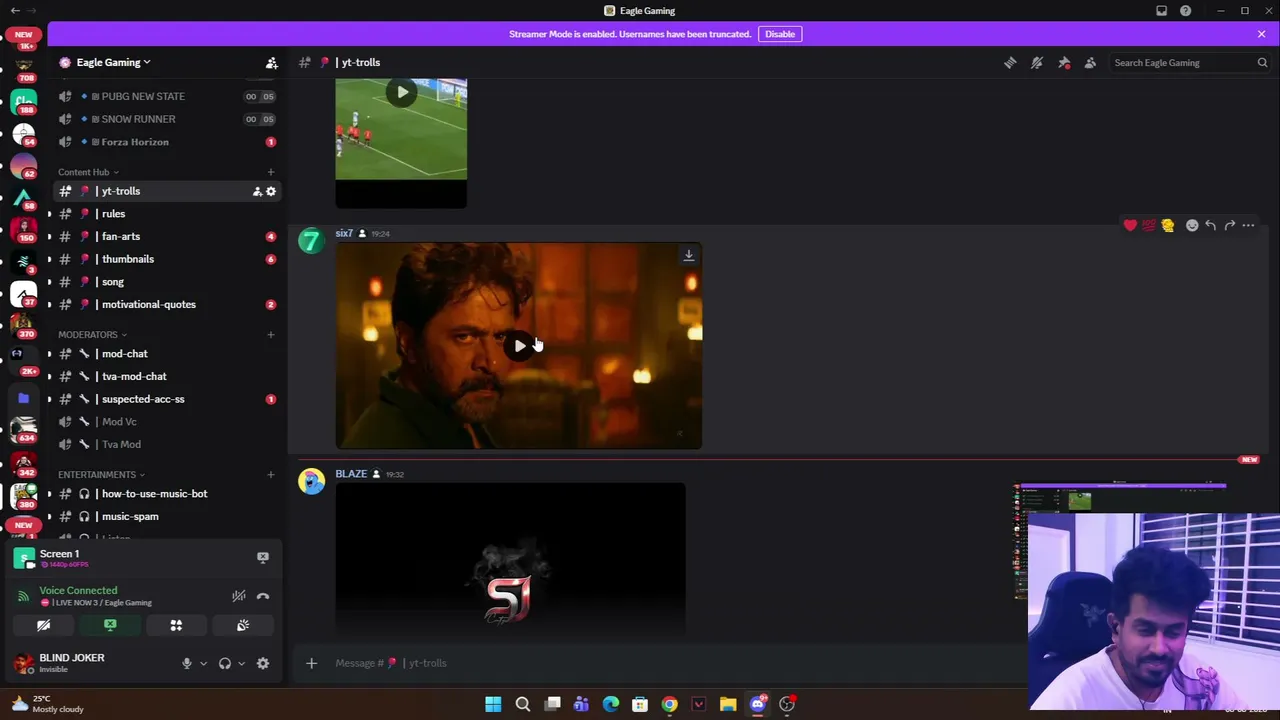Select the mod-chat channel
Viewport: 1280px width, 720px height.
[x=166, y=354]
